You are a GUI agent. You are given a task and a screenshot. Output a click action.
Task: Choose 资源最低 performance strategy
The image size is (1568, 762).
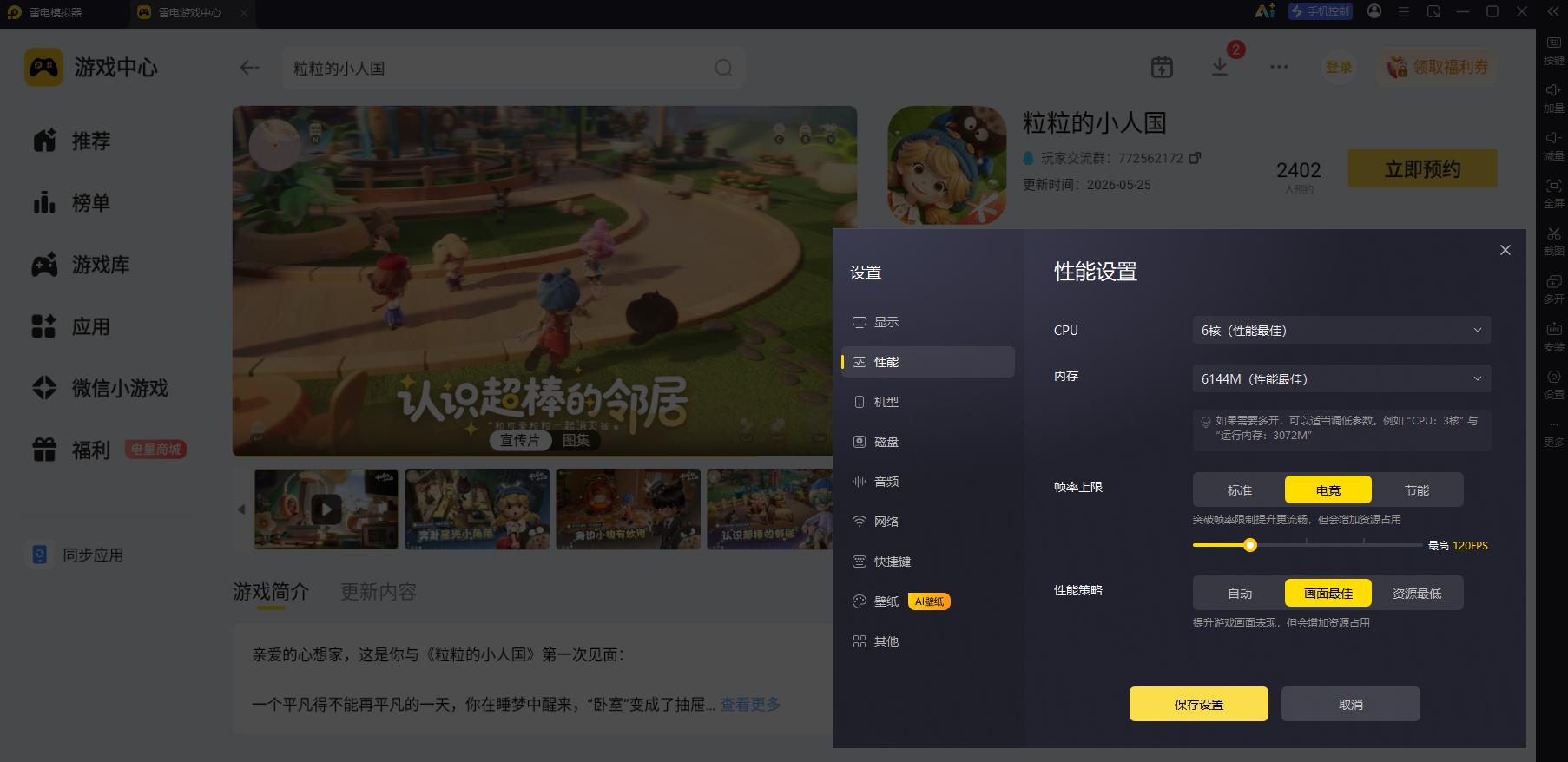[x=1416, y=593]
